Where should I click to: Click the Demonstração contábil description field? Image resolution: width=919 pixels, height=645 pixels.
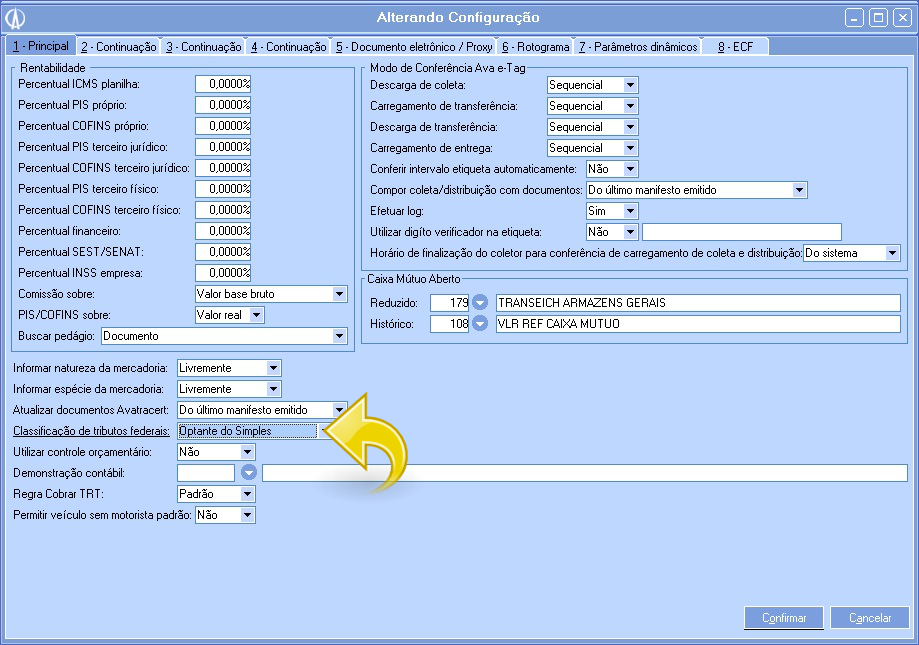(x=584, y=473)
